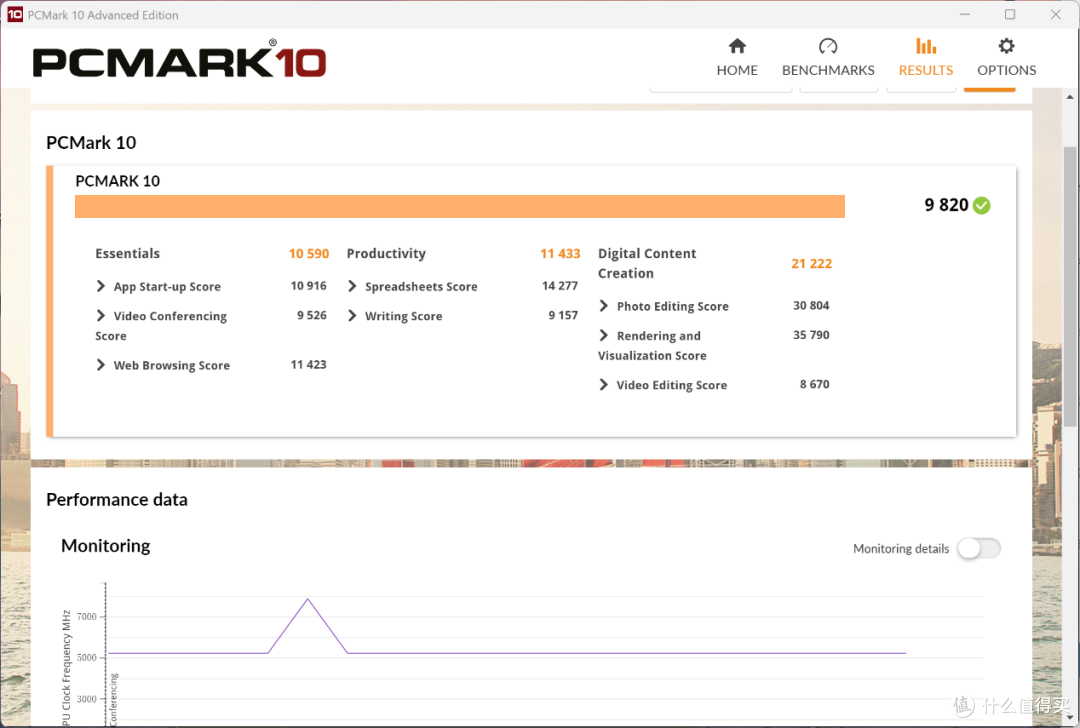Image resolution: width=1080 pixels, height=728 pixels.
Task: Switch to the RESULTS tab
Action: pos(926,58)
